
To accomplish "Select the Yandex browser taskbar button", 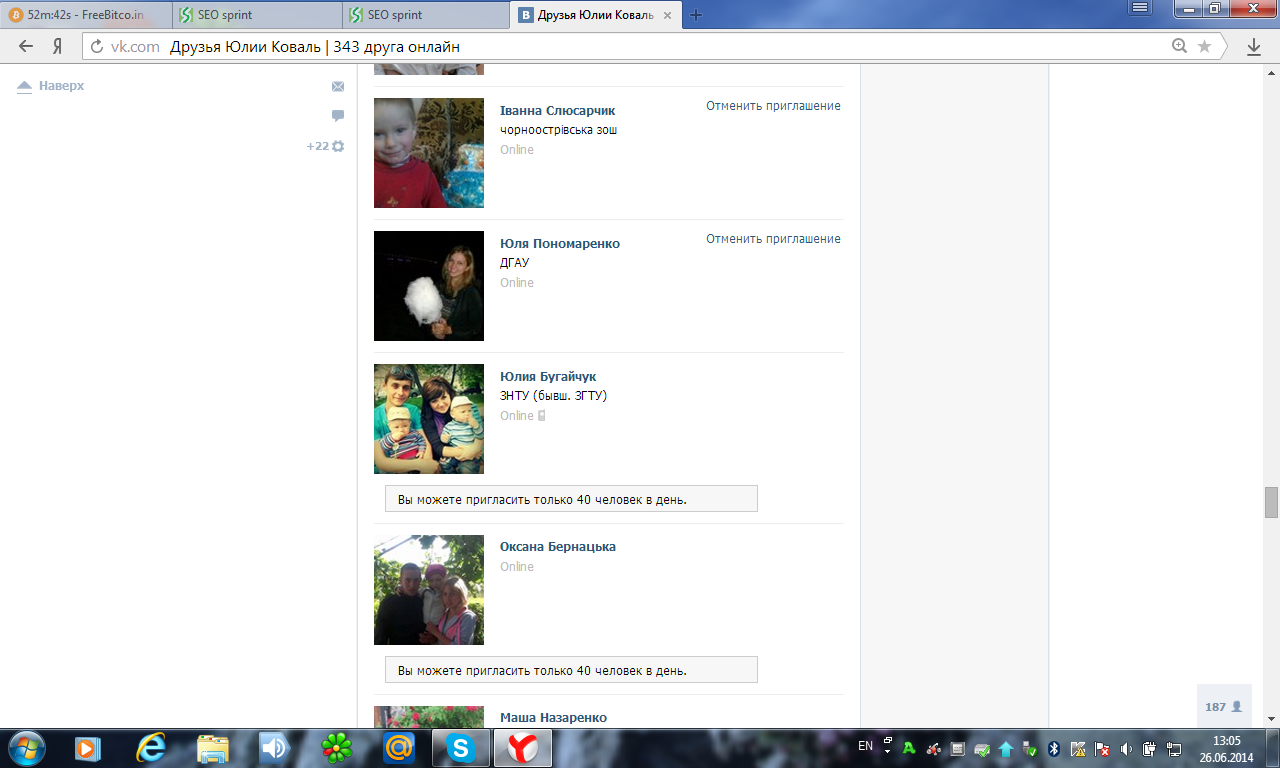I will 523,748.
